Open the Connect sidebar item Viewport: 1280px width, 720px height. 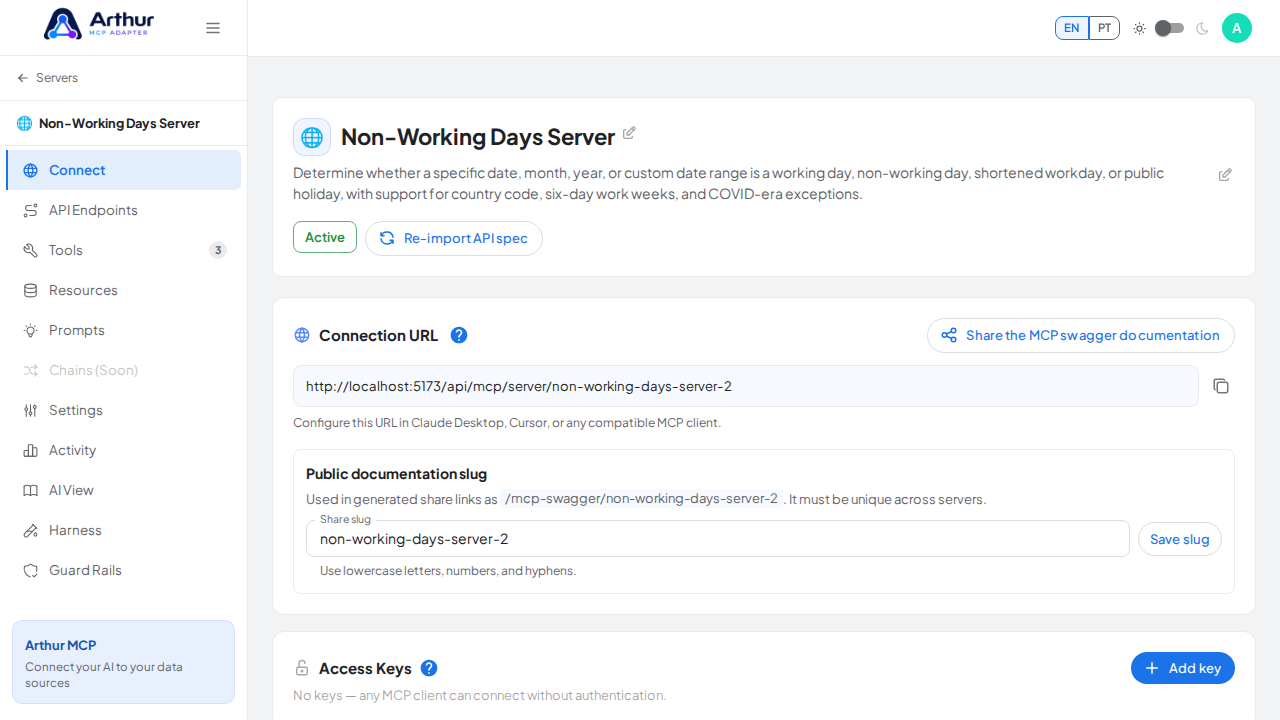123,170
